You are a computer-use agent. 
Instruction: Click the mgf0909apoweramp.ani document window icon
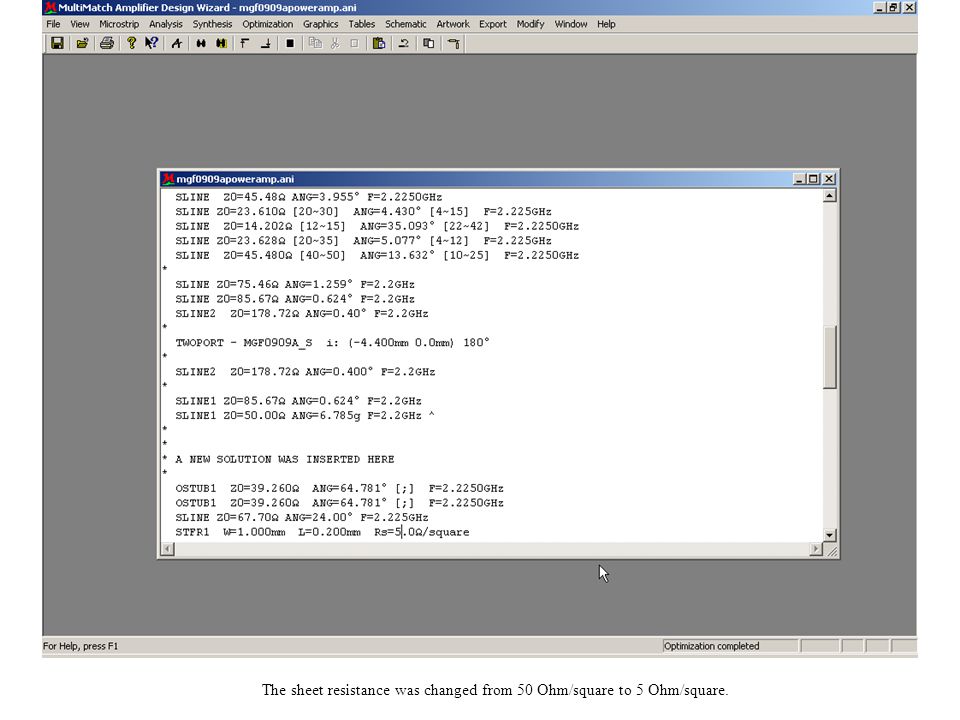168,179
